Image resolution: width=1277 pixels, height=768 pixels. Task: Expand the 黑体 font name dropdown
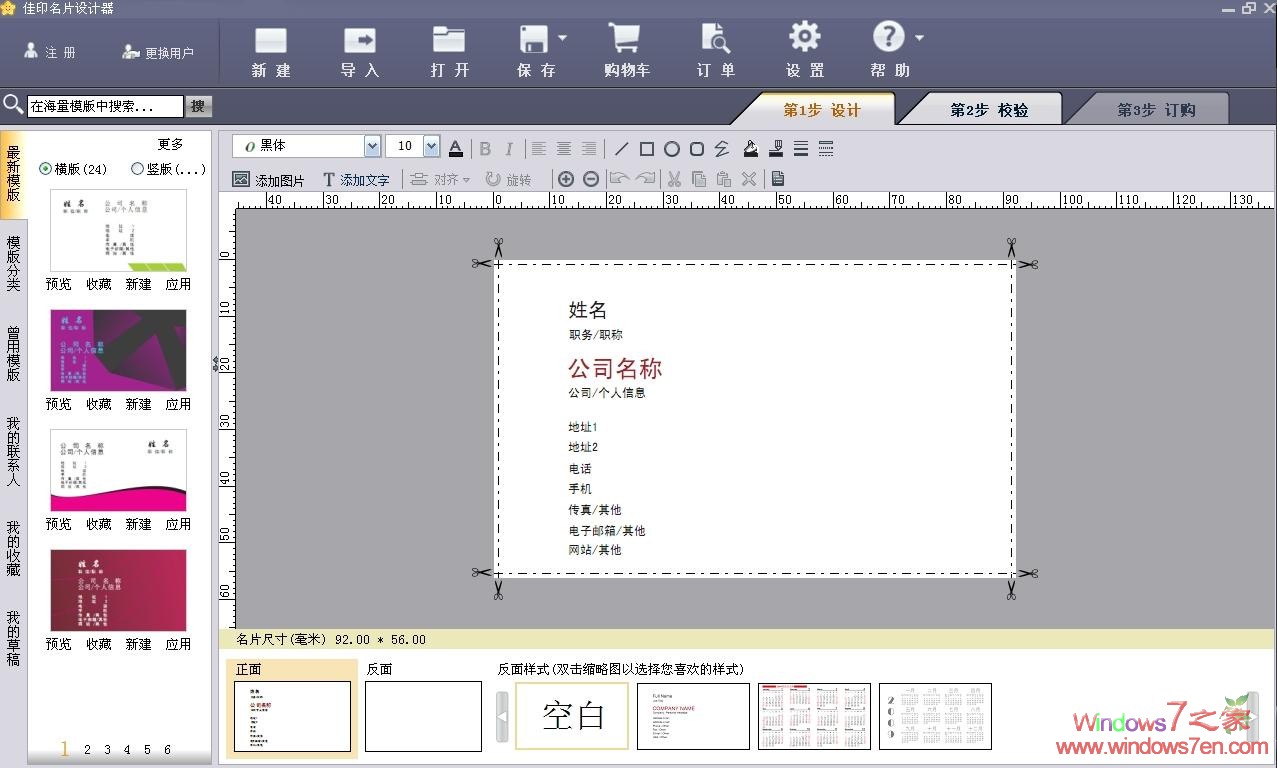point(372,147)
